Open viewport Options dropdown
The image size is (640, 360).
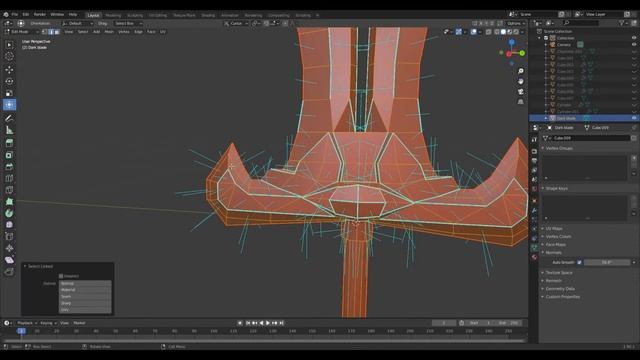[x=516, y=23]
